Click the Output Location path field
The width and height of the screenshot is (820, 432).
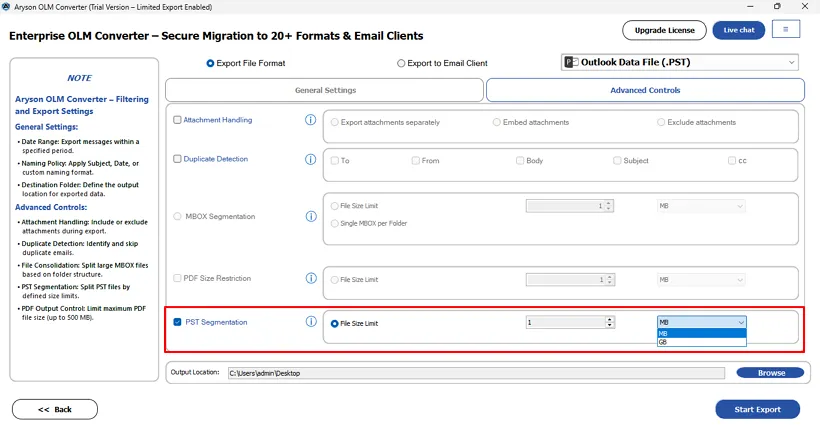[475, 373]
